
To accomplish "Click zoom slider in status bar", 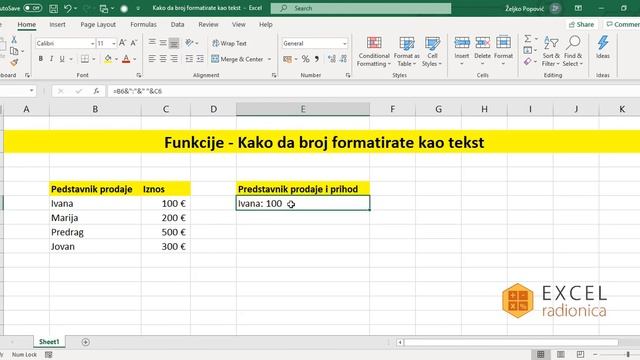I will coord(628,354).
